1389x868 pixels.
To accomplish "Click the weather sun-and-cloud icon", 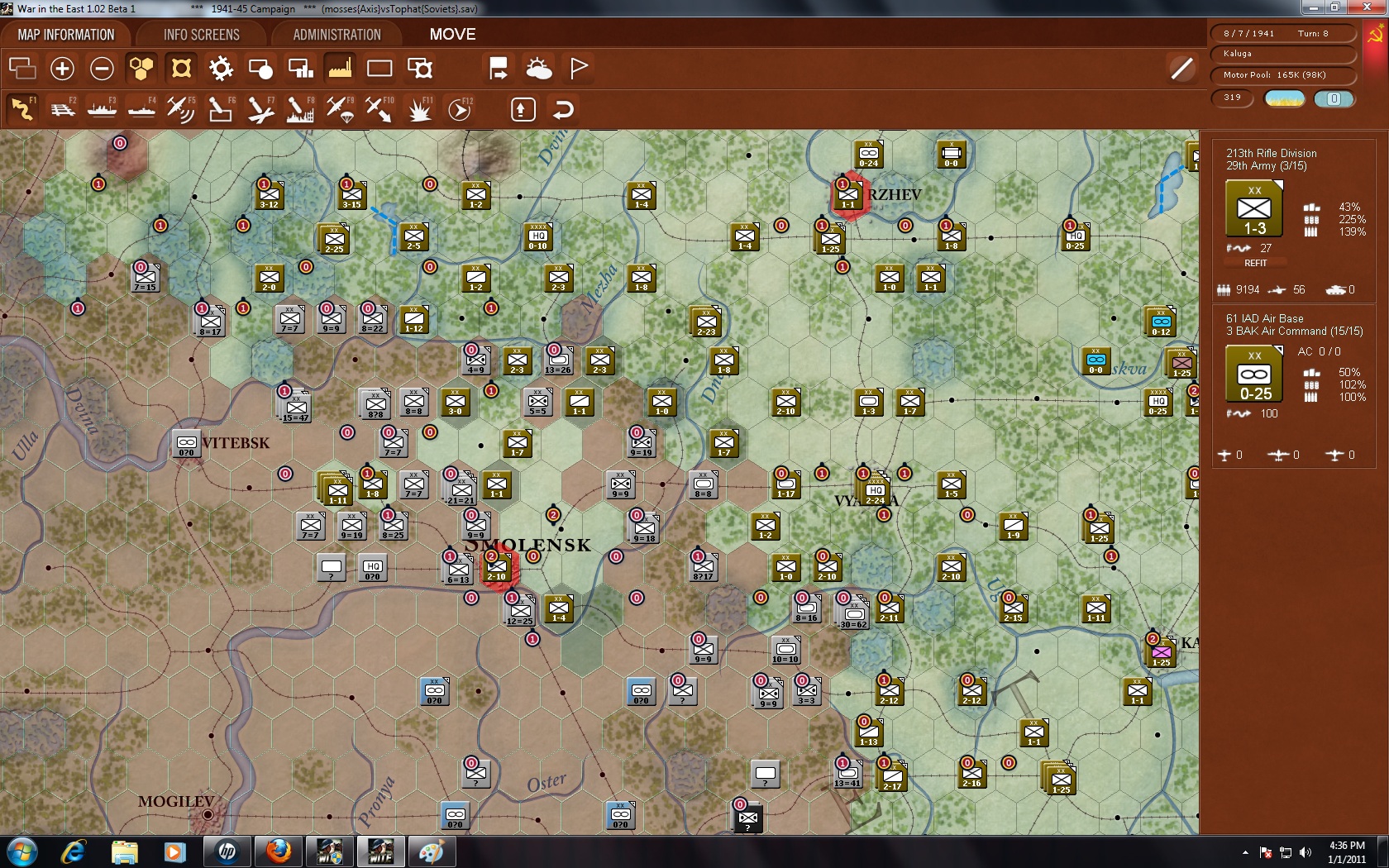I will click(x=539, y=68).
